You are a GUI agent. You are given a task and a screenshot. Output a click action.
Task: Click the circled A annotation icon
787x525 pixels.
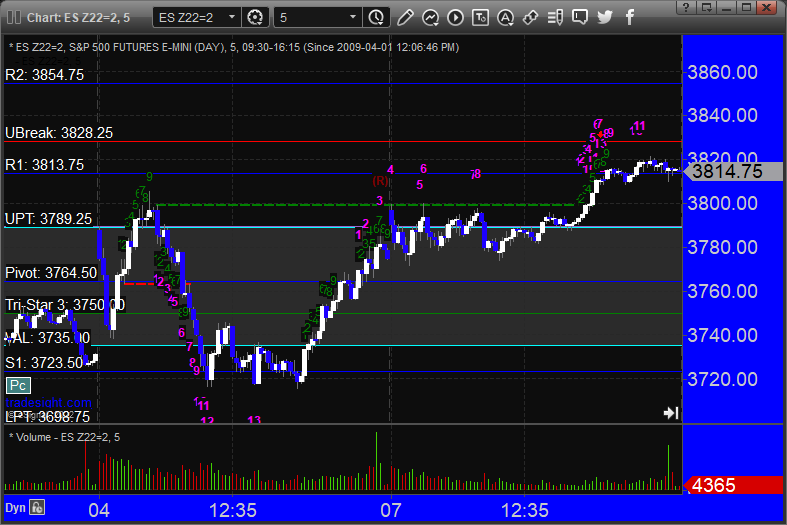[505, 18]
